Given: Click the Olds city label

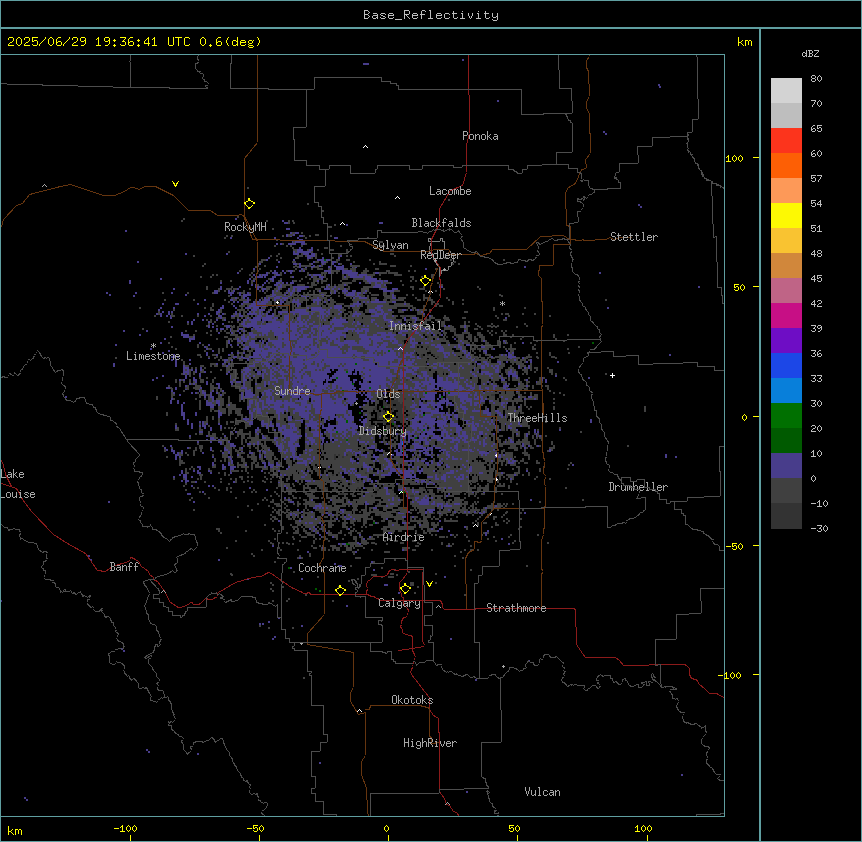Looking at the screenshot, I should coord(388,394).
